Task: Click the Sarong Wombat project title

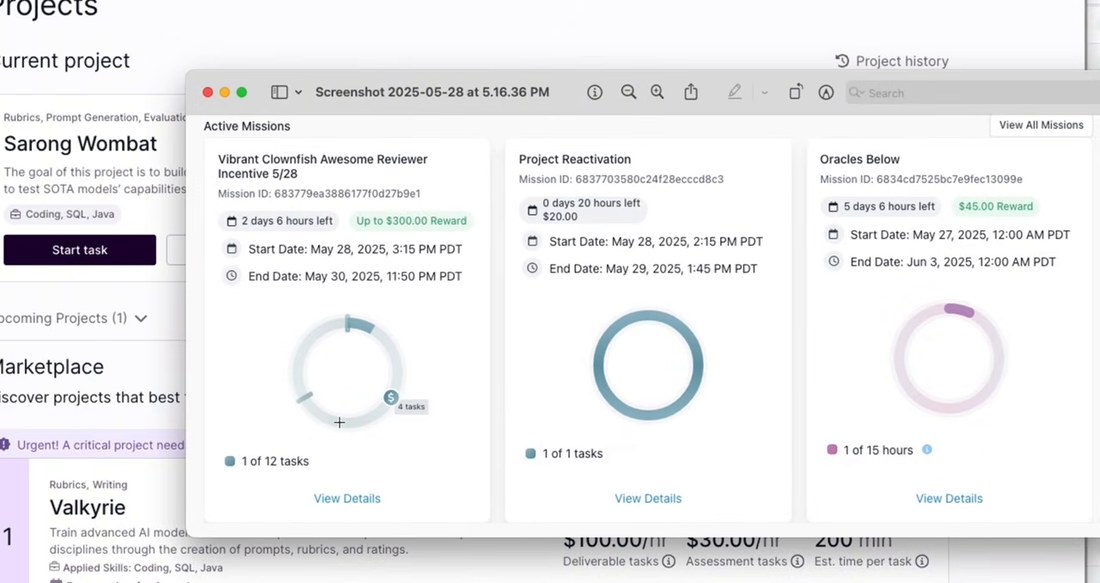Action: pyautogui.click(x=81, y=144)
